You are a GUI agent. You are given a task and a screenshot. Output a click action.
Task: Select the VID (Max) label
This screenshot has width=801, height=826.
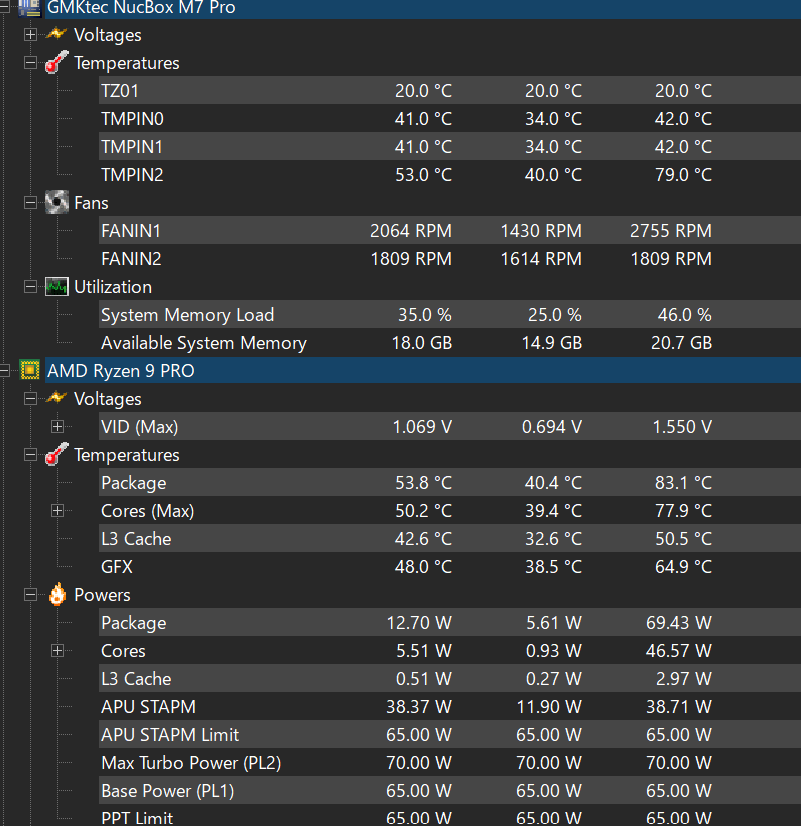[x=140, y=427]
